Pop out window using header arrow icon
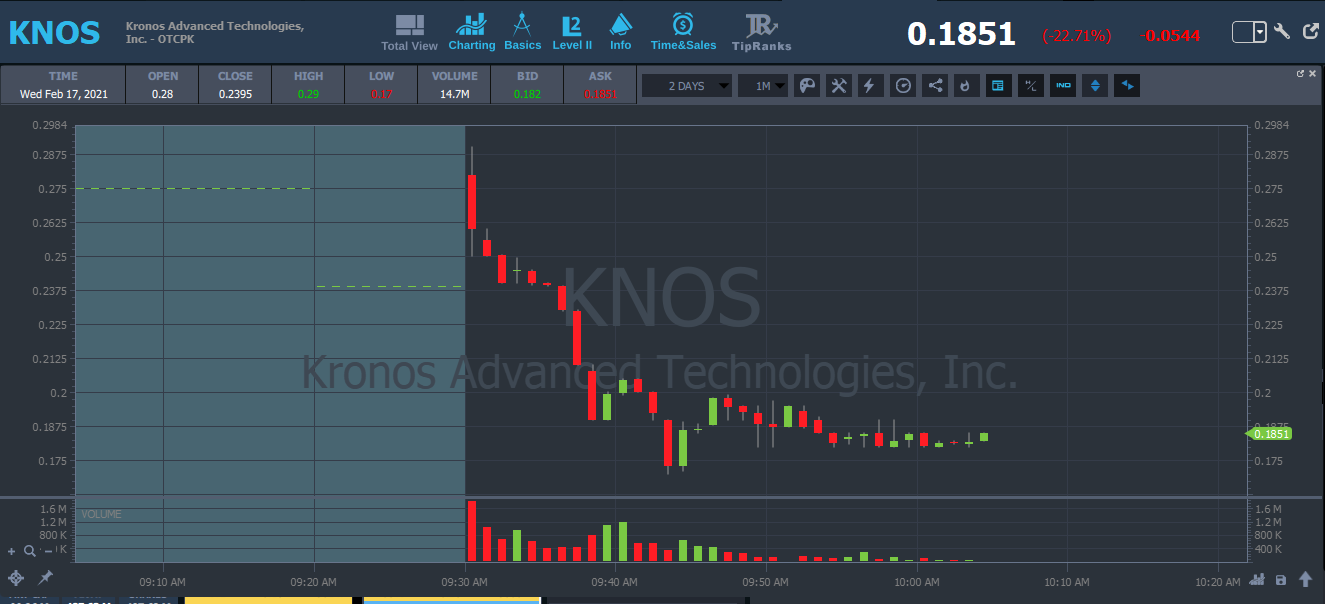The height and width of the screenshot is (604, 1325). point(1312,33)
